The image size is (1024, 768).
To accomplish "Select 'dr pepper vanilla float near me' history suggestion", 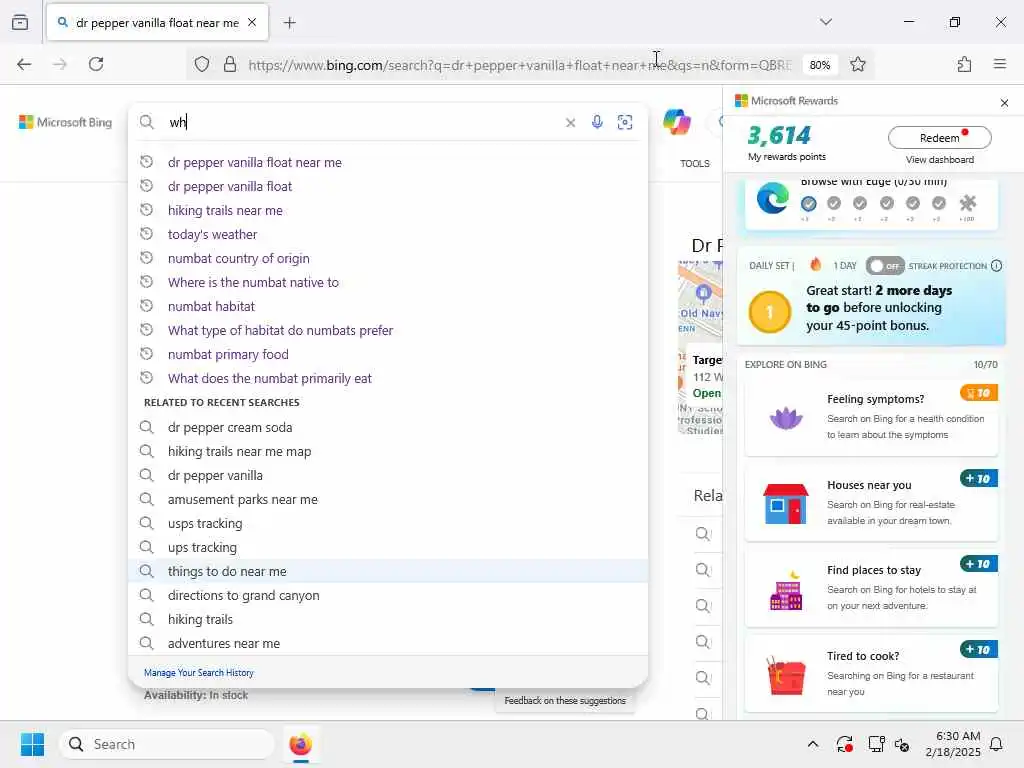I will tap(388, 162).
